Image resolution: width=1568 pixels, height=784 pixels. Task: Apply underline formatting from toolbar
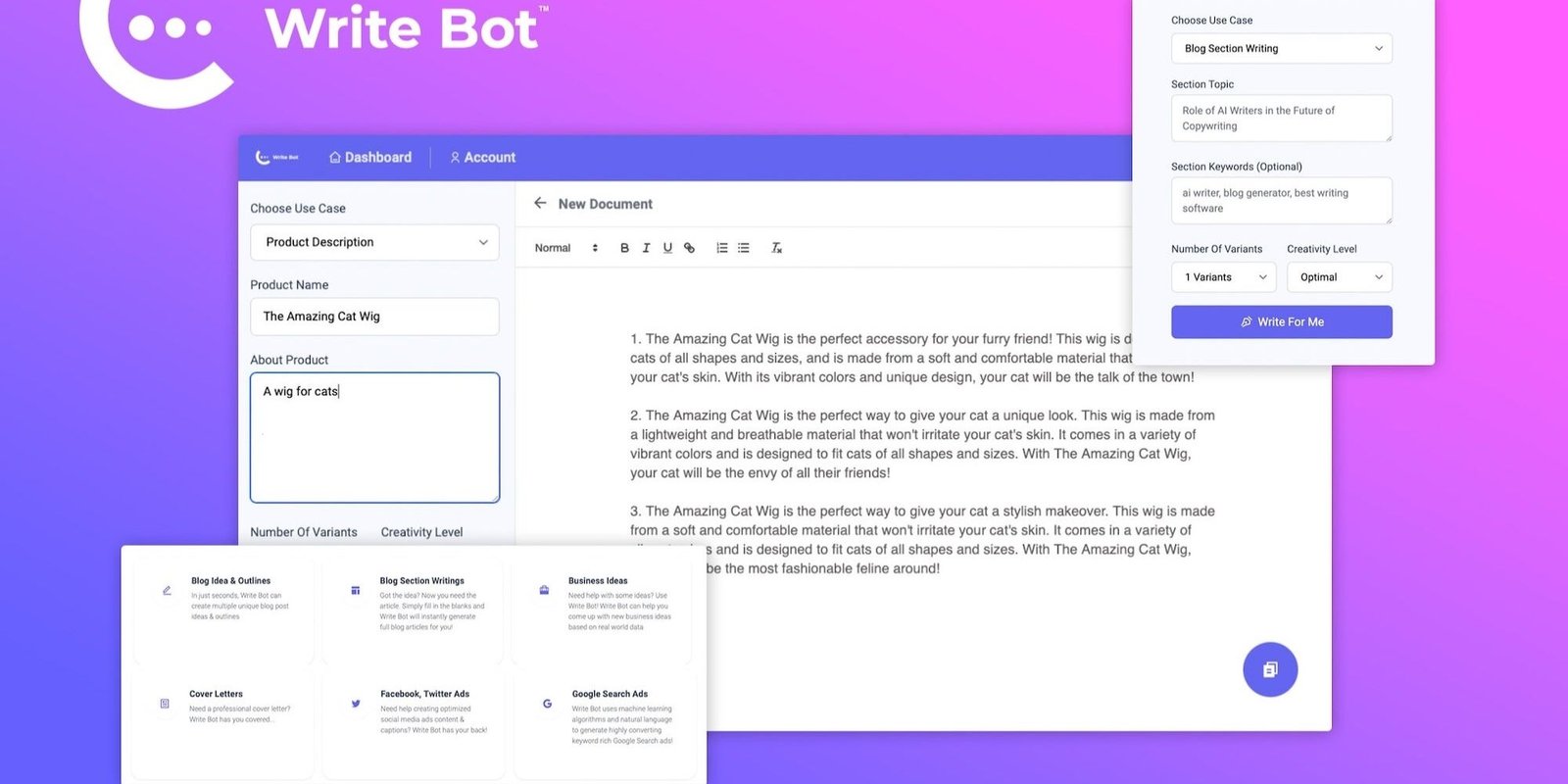tap(667, 248)
